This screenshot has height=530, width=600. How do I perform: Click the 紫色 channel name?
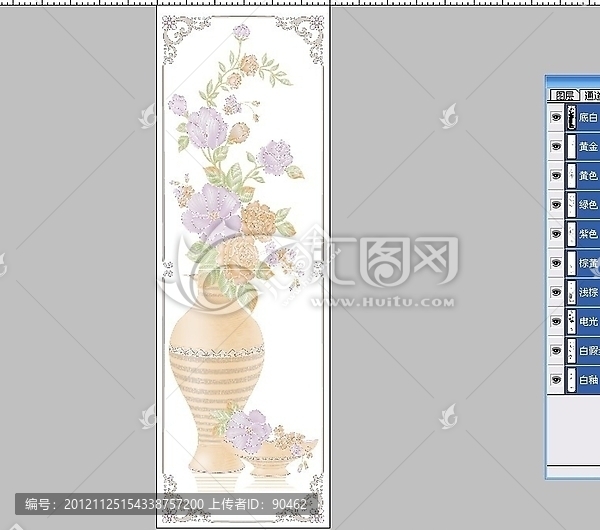coord(588,234)
